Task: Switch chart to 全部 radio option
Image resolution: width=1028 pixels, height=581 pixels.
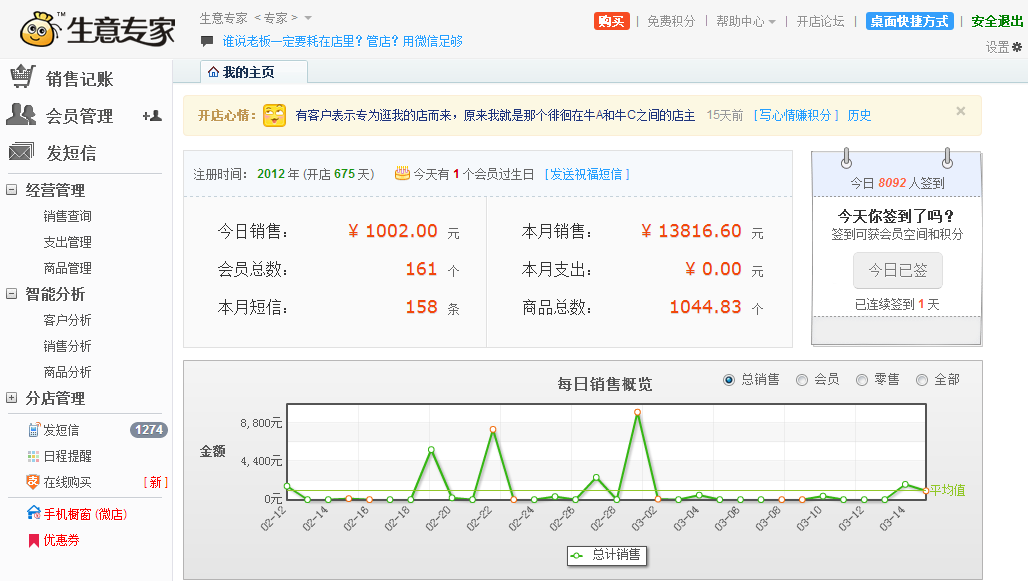Action: coord(922,380)
